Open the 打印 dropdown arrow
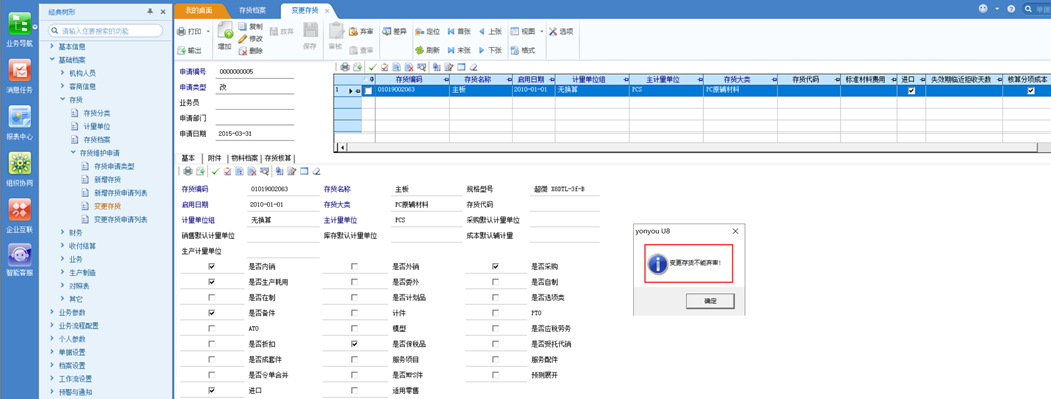Image resolution: width=1051 pixels, height=399 pixels. [208, 32]
